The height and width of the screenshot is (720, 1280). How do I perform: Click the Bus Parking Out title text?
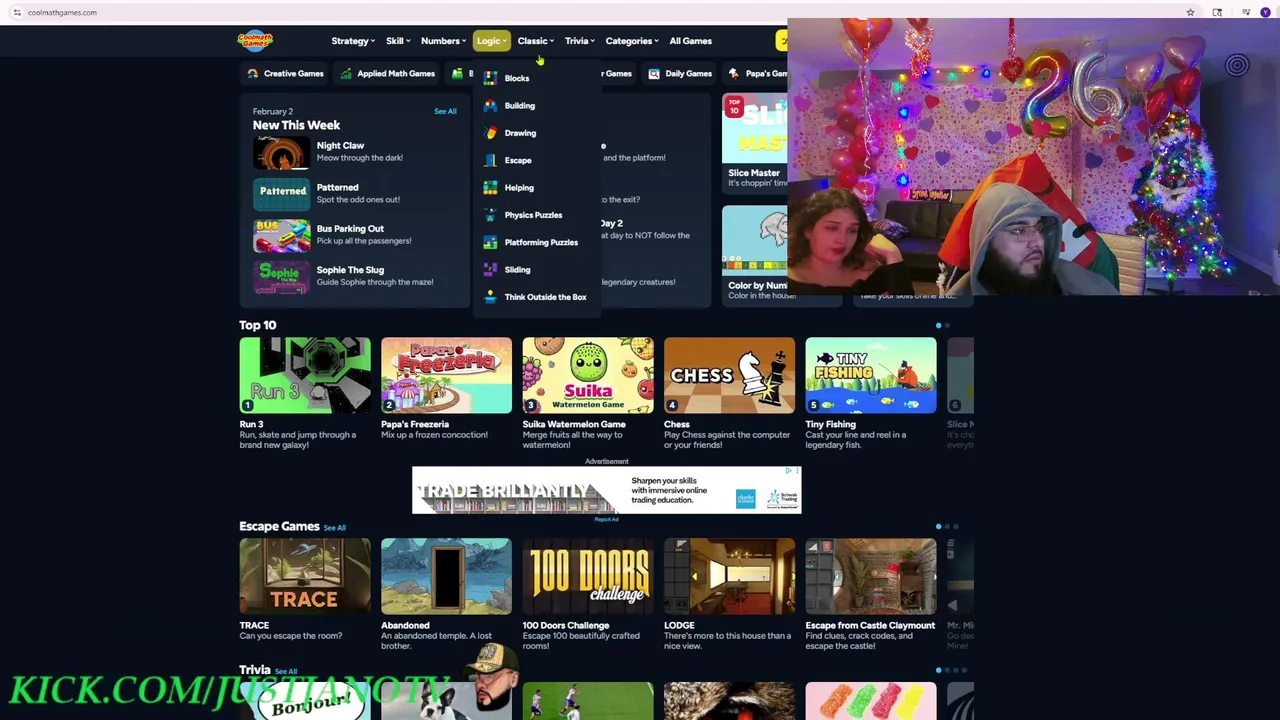coord(350,229)
